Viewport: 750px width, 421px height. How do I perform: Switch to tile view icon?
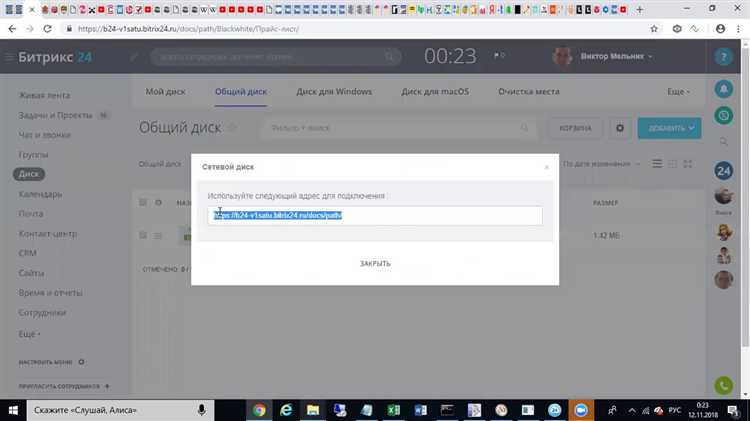(x=688, y=164)
